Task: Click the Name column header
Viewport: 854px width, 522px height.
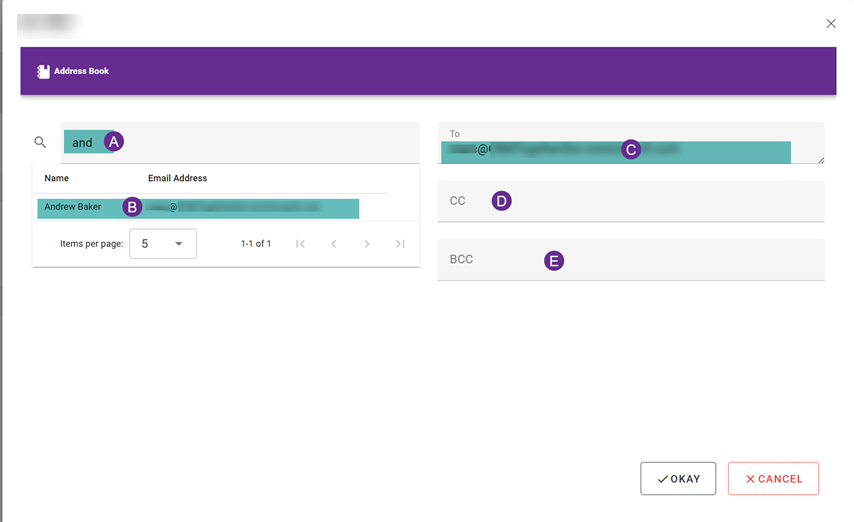Action: point(57,178)
